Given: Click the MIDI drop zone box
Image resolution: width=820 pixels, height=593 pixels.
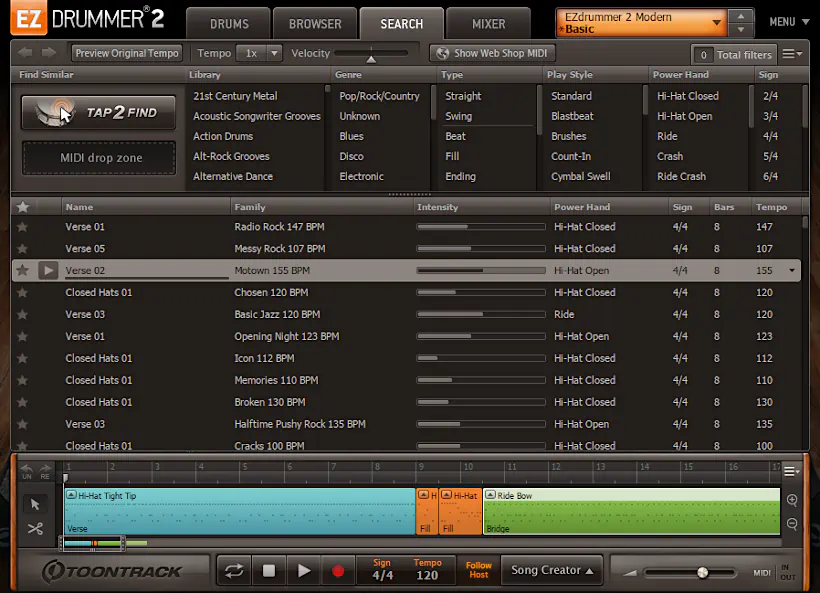Looking at the screenshot, I should coord(99,158).
